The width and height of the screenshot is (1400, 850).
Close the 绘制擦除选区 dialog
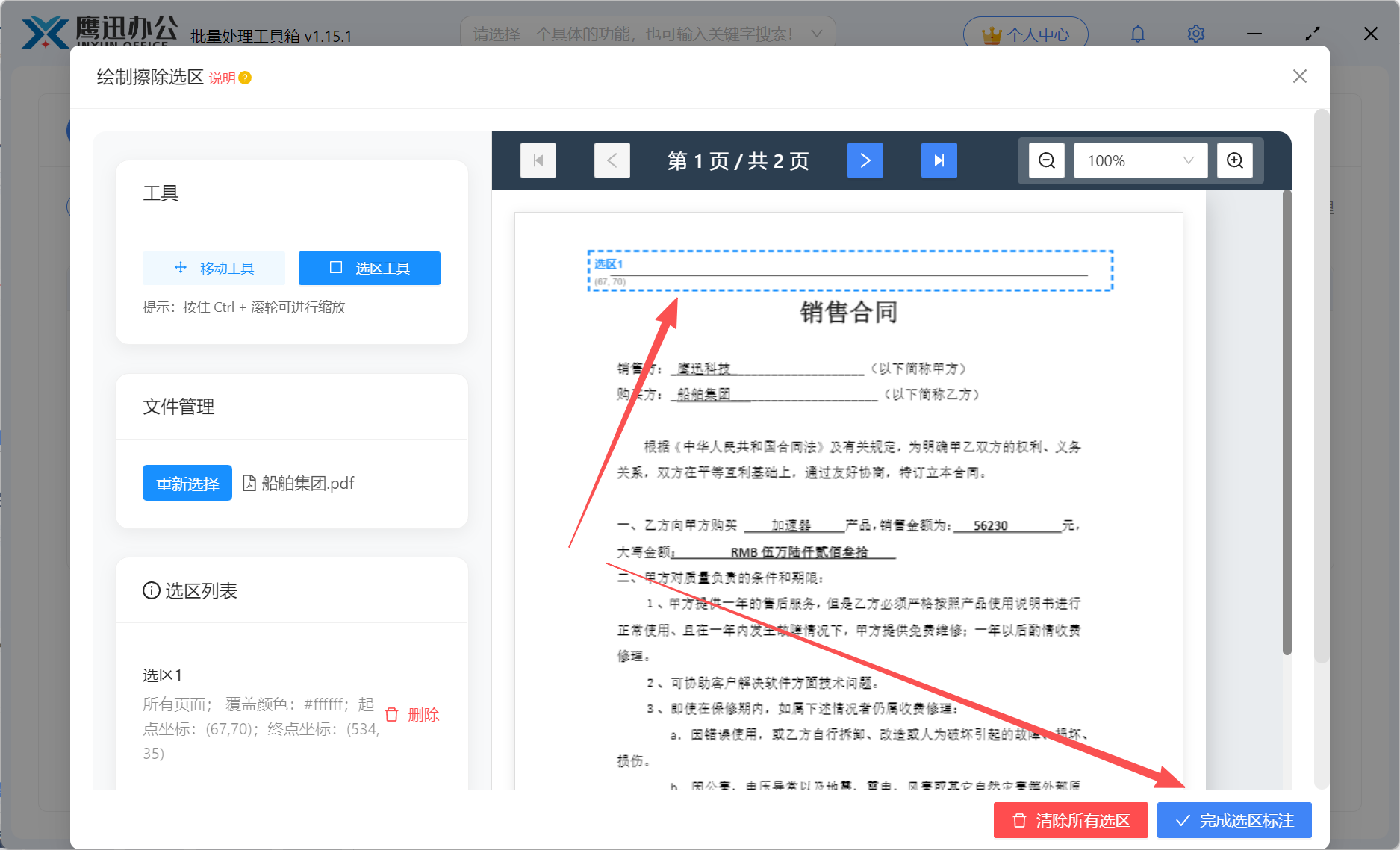tap(1300, 76)
